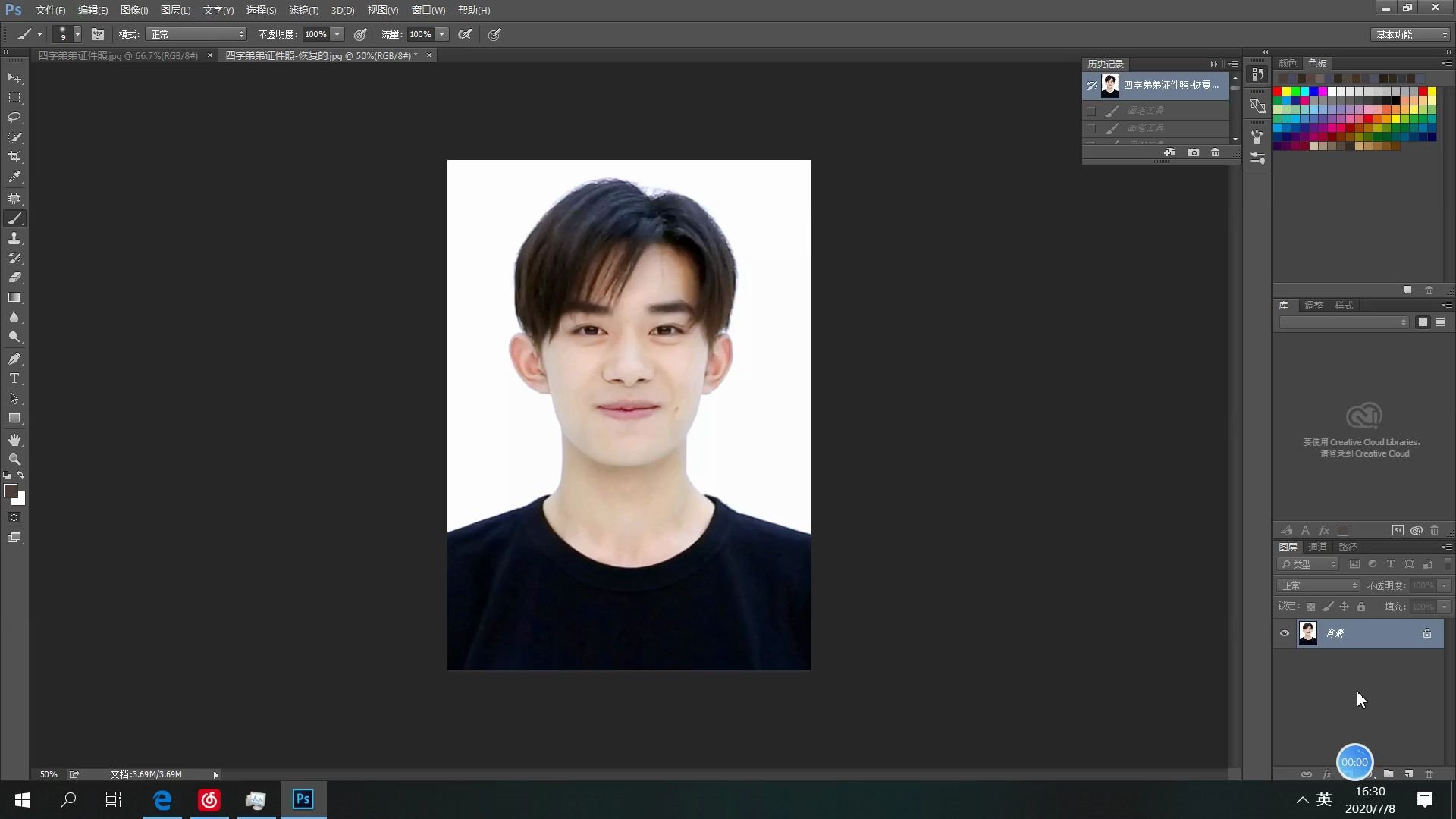Select the Clone Stamp tool
This screenshot has width=1456, height=819.
[14, 238]
